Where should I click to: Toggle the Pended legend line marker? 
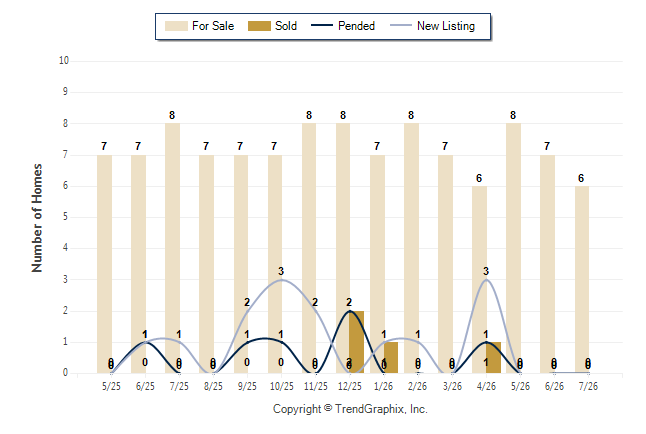(322, 25)
